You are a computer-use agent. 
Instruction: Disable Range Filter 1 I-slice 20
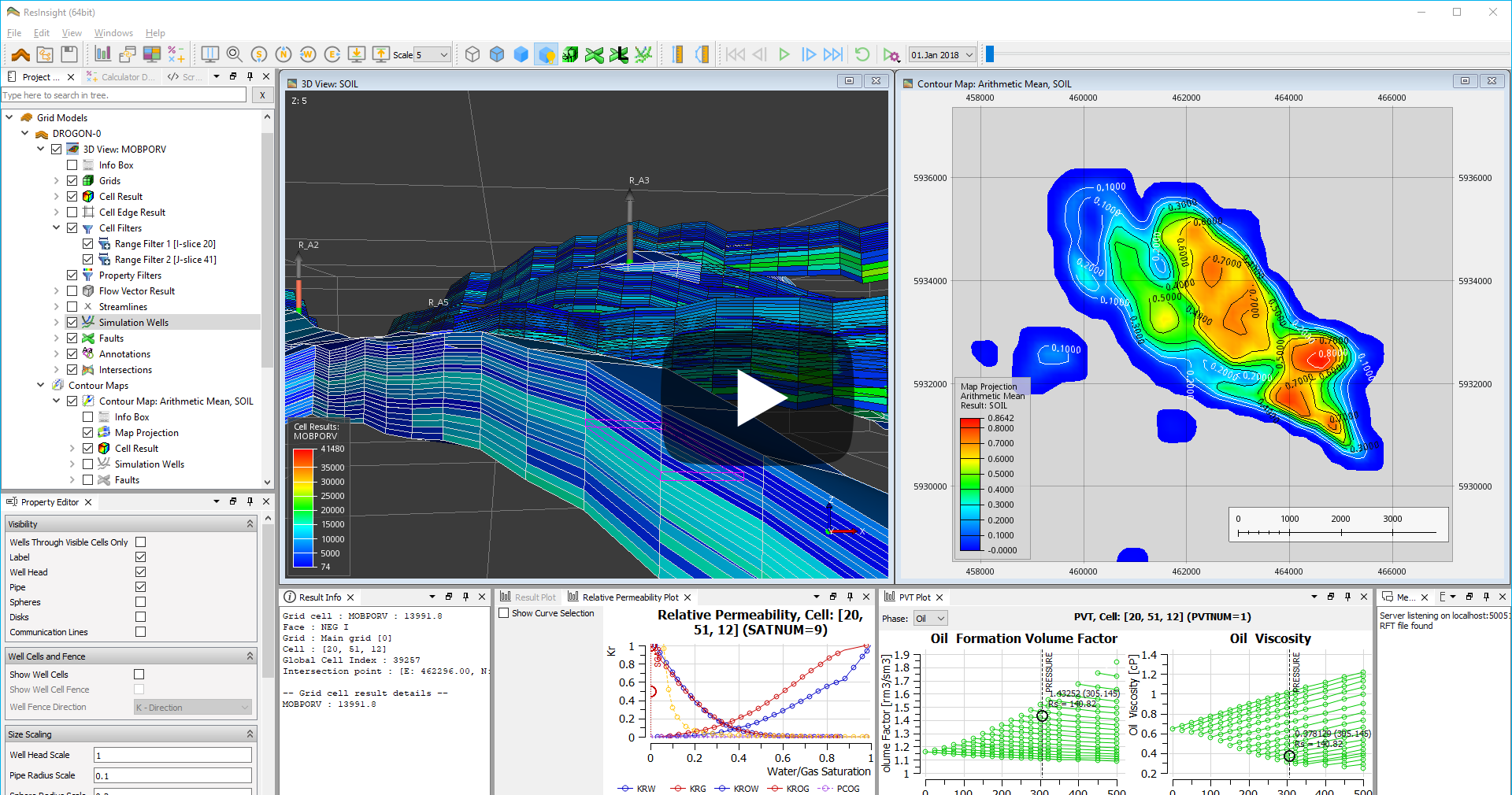pos(87,244)
